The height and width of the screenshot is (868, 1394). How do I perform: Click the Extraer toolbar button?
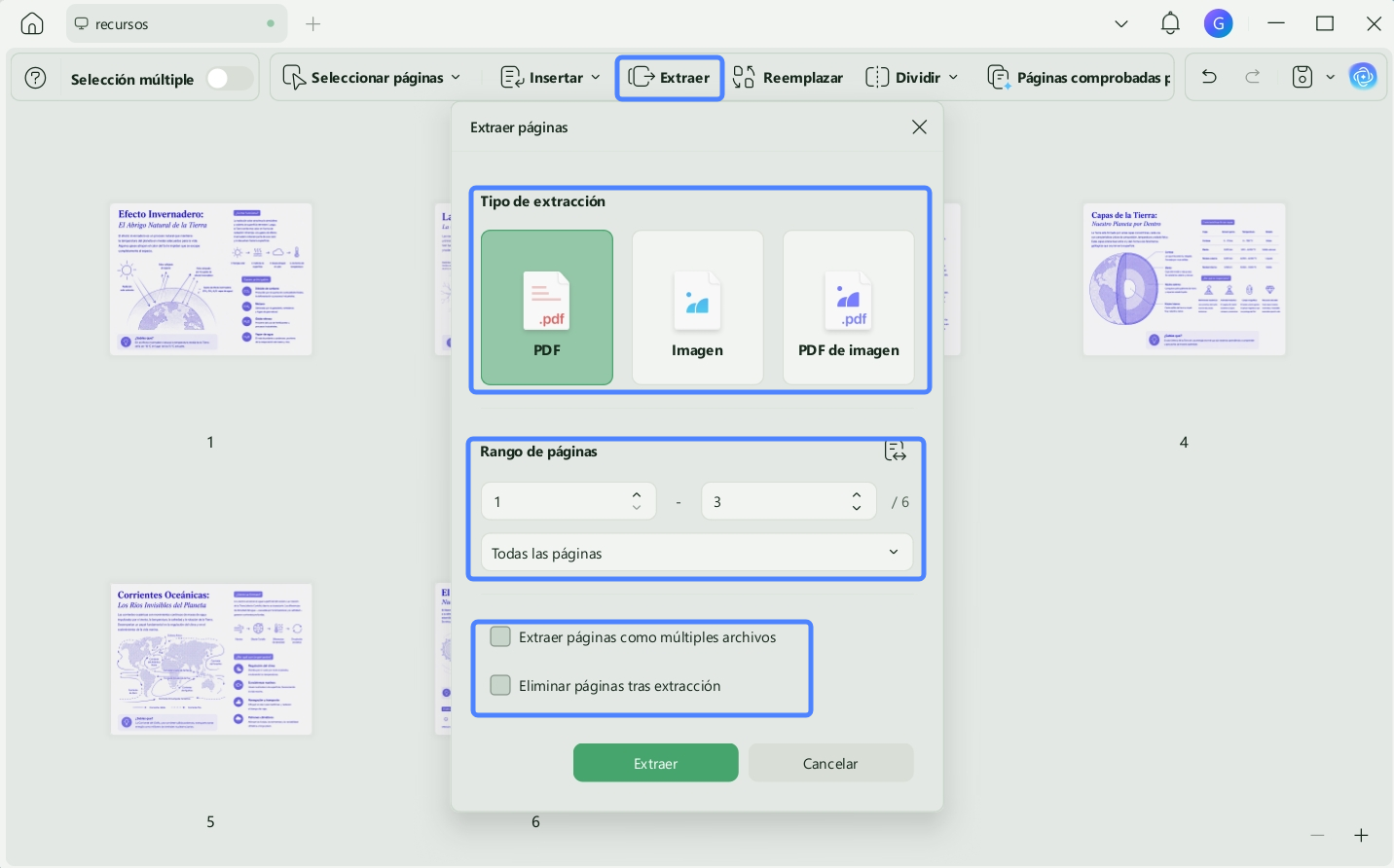[x=670, y=78]
